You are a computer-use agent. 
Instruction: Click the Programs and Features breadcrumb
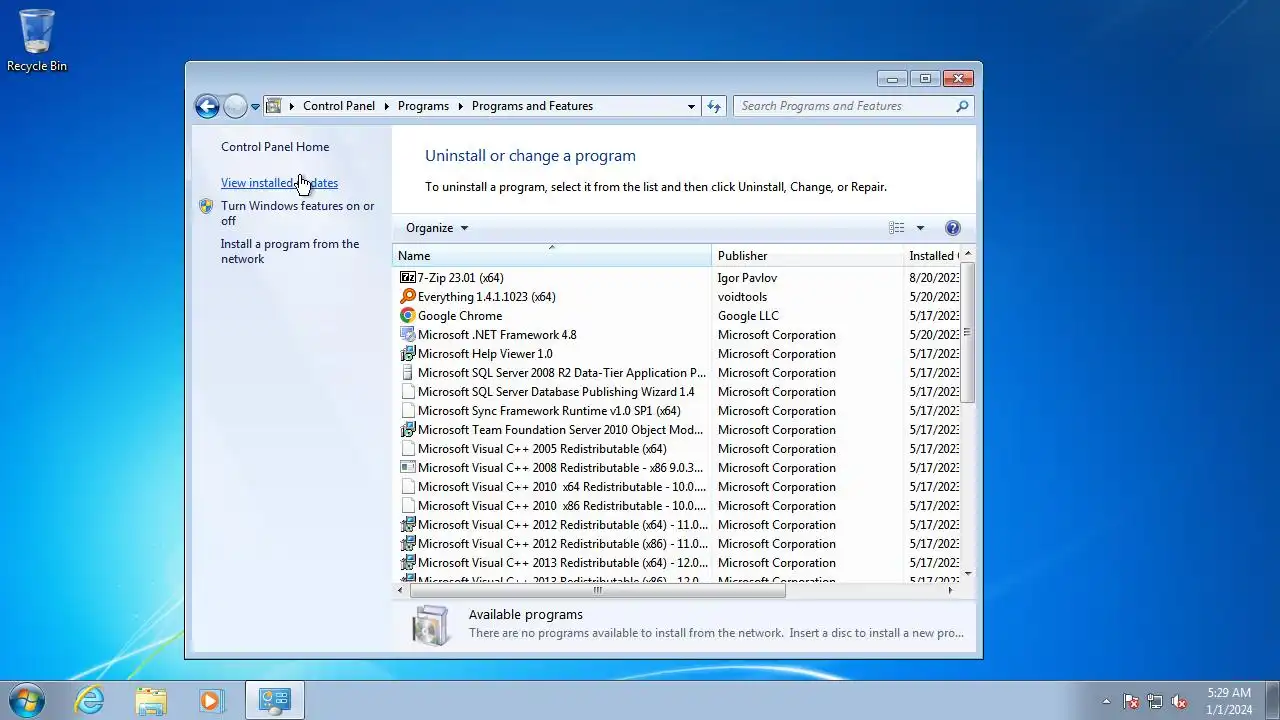pyautogui.click(x=532, y=106)
